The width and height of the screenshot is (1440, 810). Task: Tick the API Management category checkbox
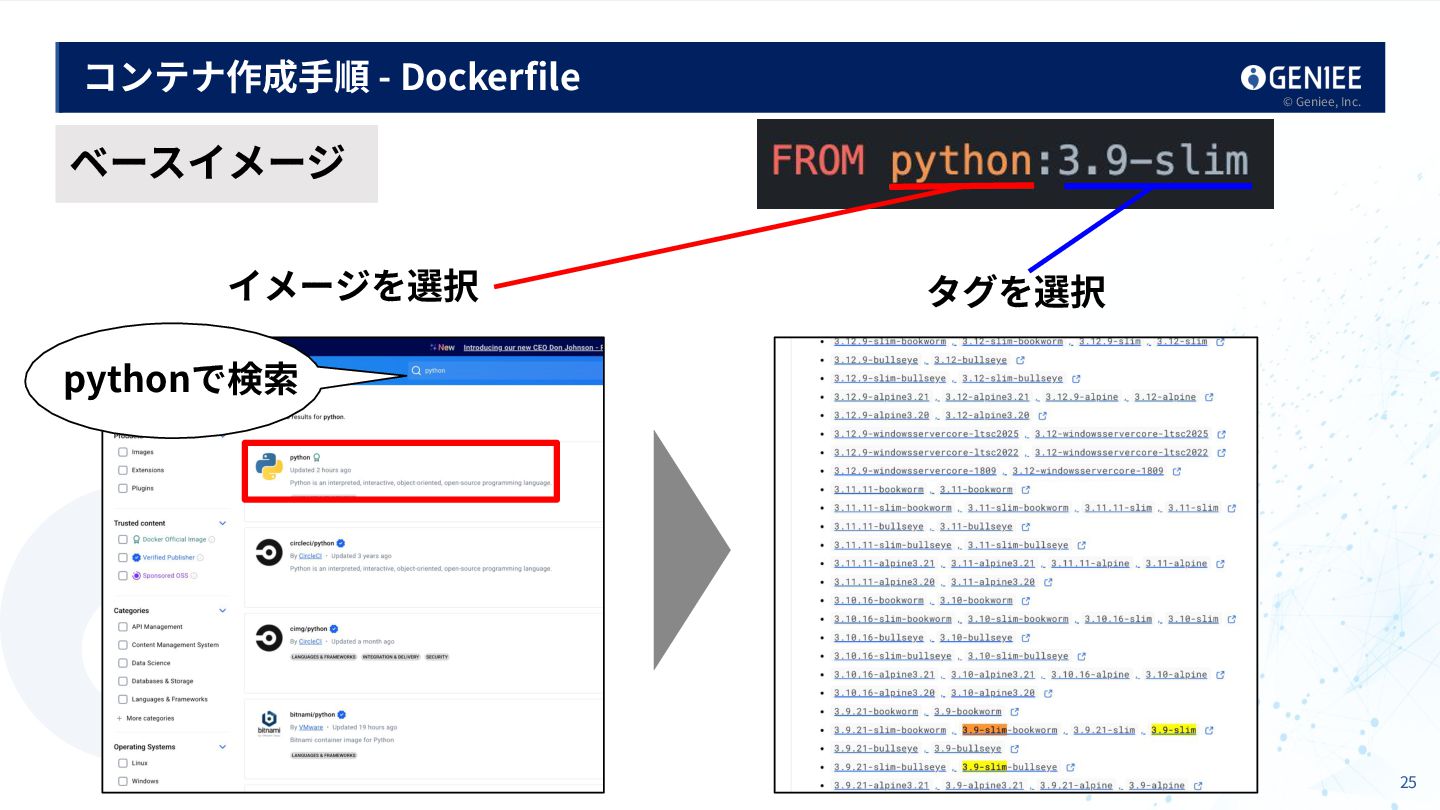123,627
